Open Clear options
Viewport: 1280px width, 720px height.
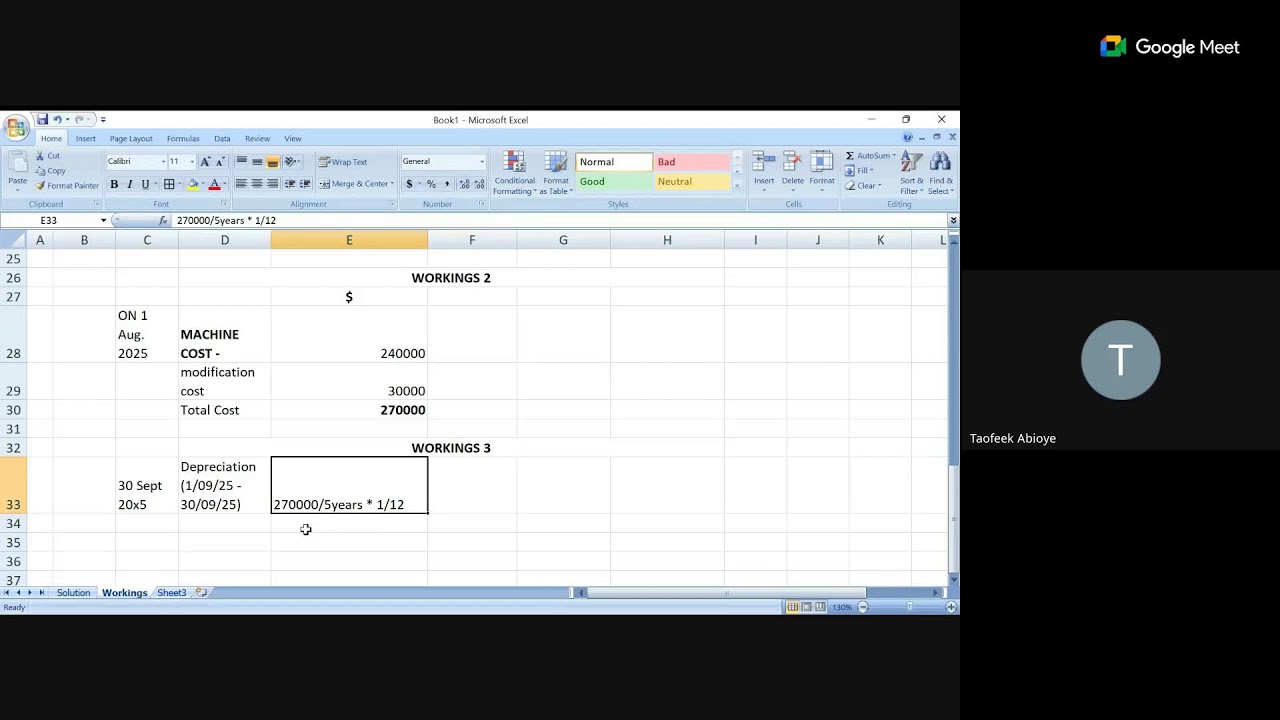(863, 186)
